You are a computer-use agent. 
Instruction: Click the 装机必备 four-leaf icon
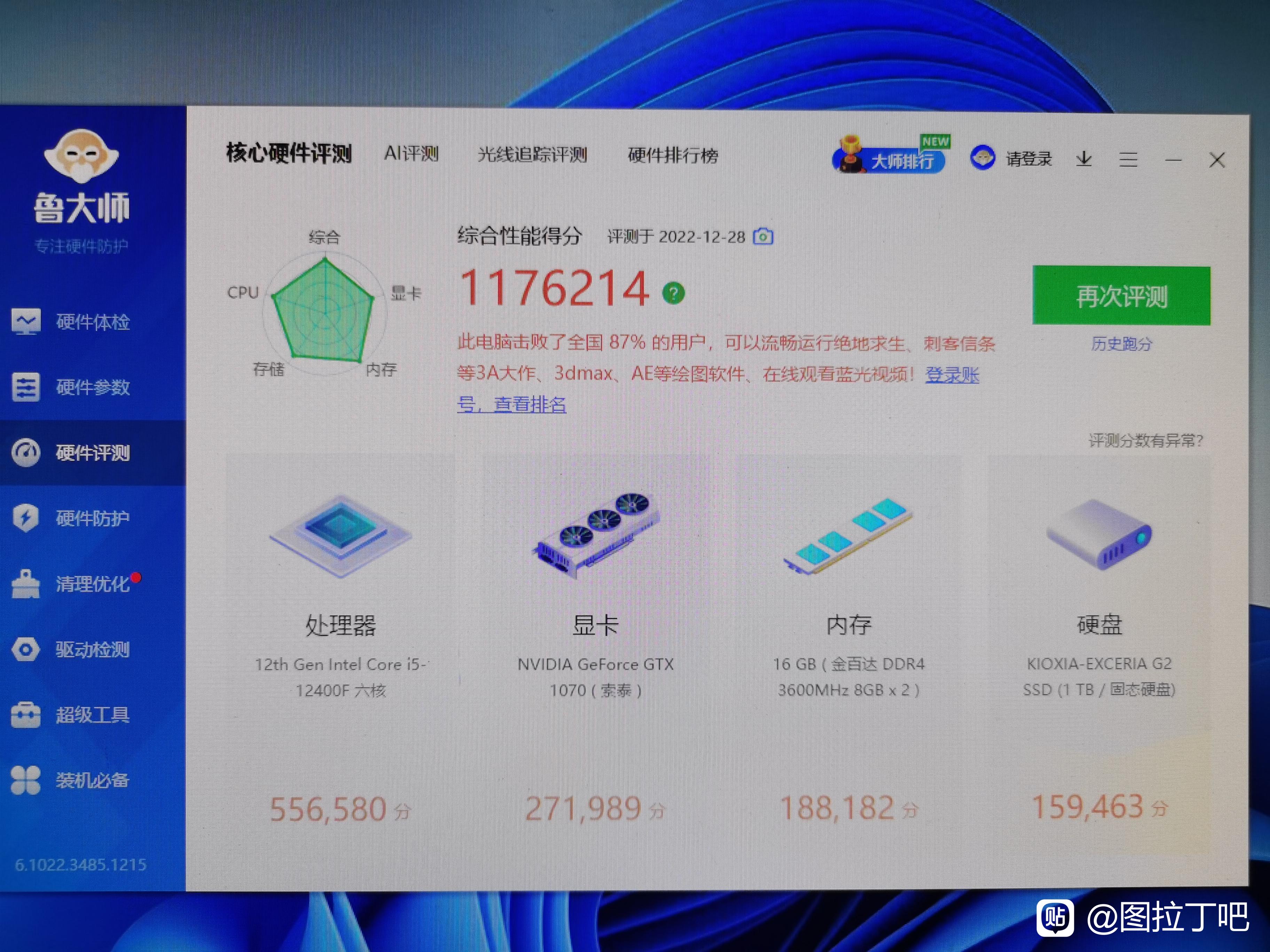click(x=26, y=780)
